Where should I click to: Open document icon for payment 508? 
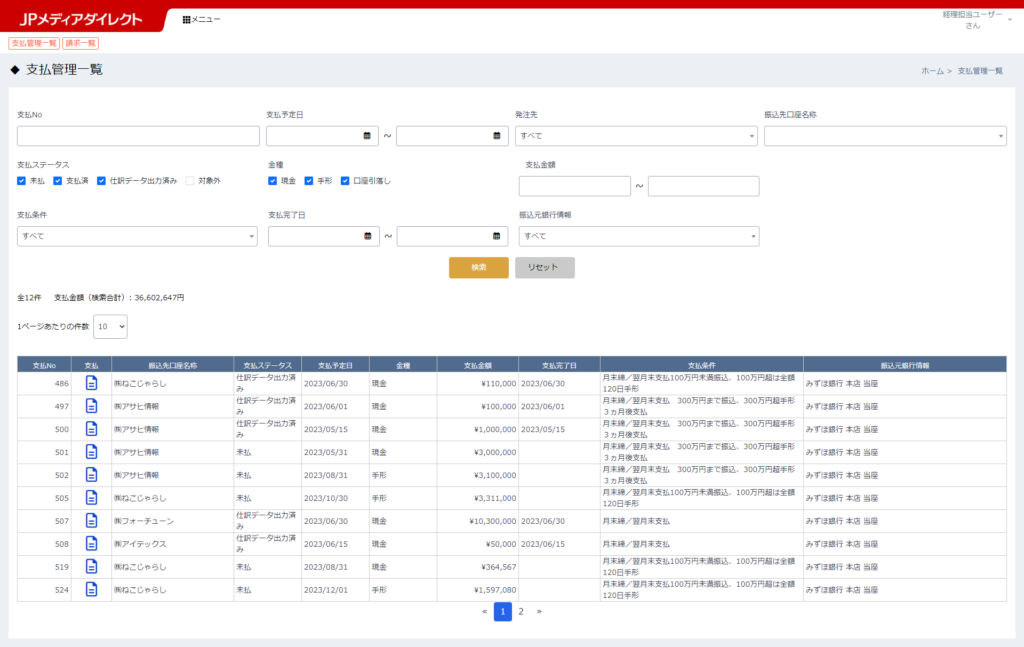click(91, 543)
